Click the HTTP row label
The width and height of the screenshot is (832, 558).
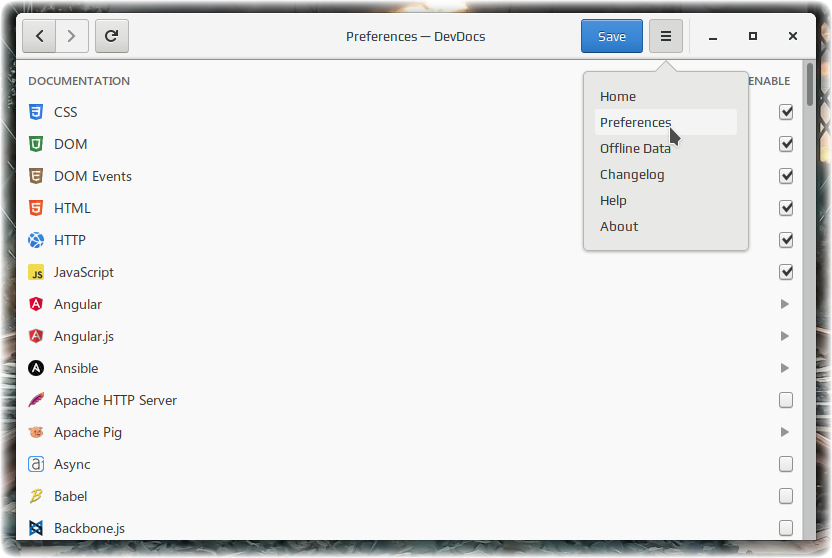click(x=70, y=240)
